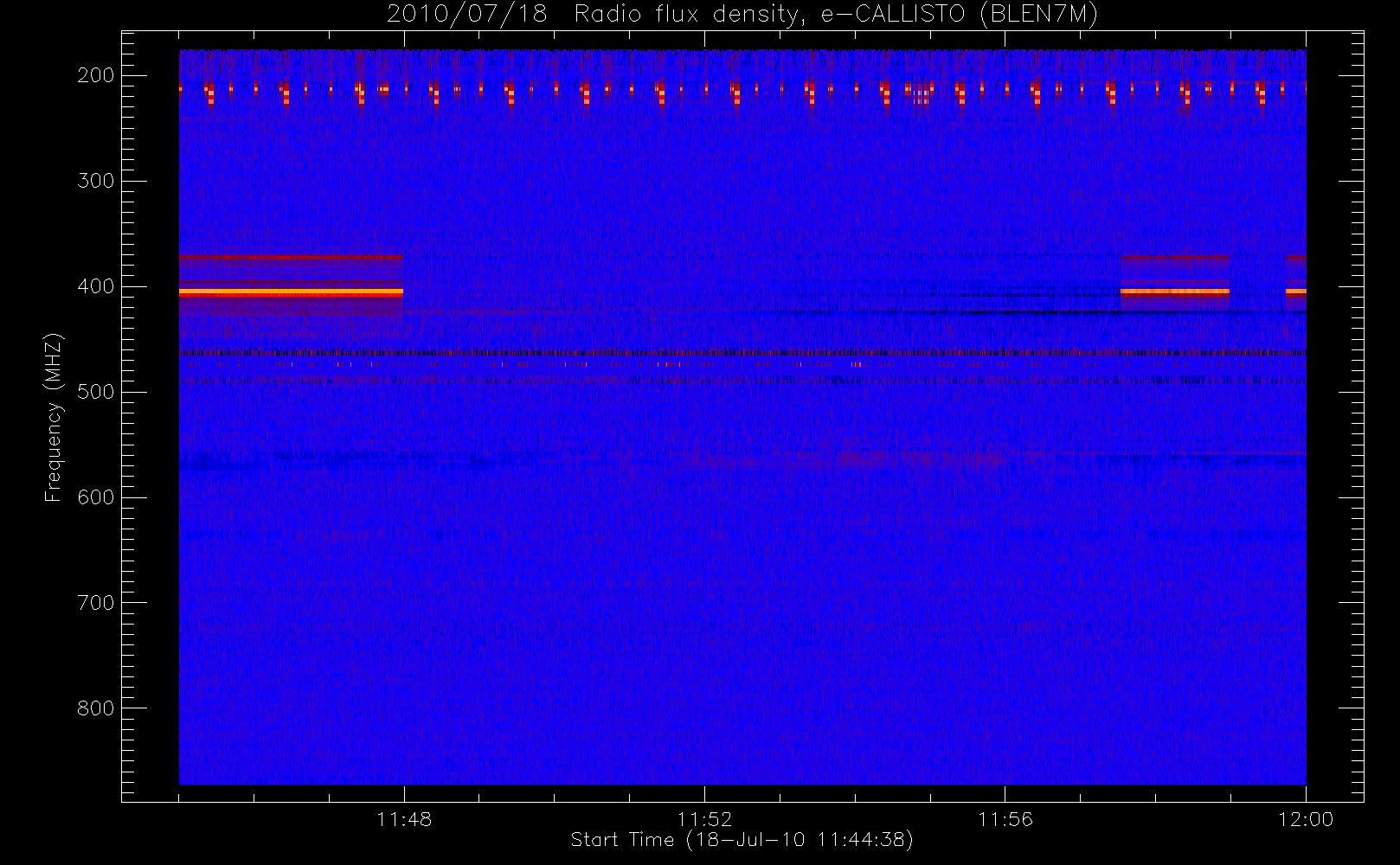Click the 300 frequency tick label

tap(96, 181)
